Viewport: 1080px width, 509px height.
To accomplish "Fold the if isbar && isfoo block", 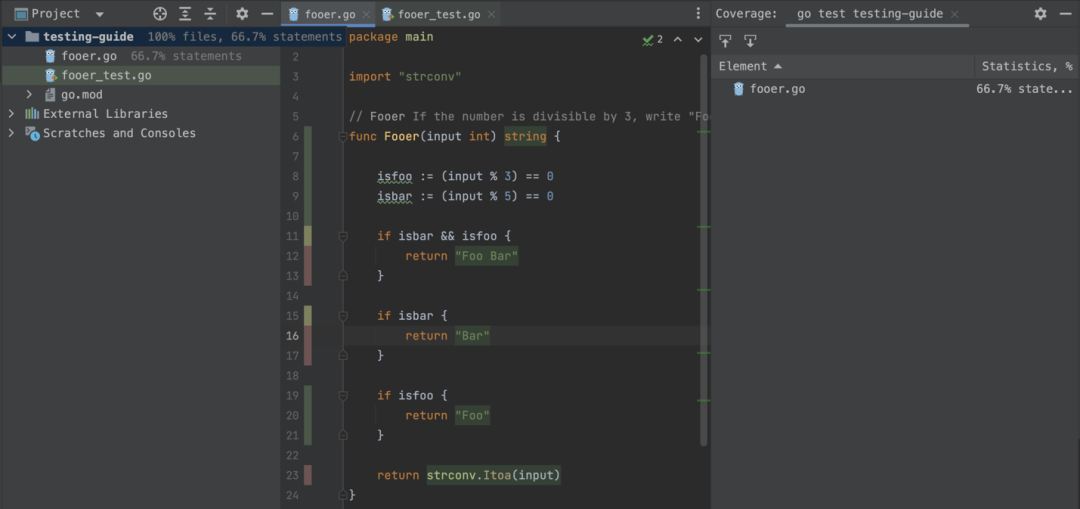I will pos(342,236).
